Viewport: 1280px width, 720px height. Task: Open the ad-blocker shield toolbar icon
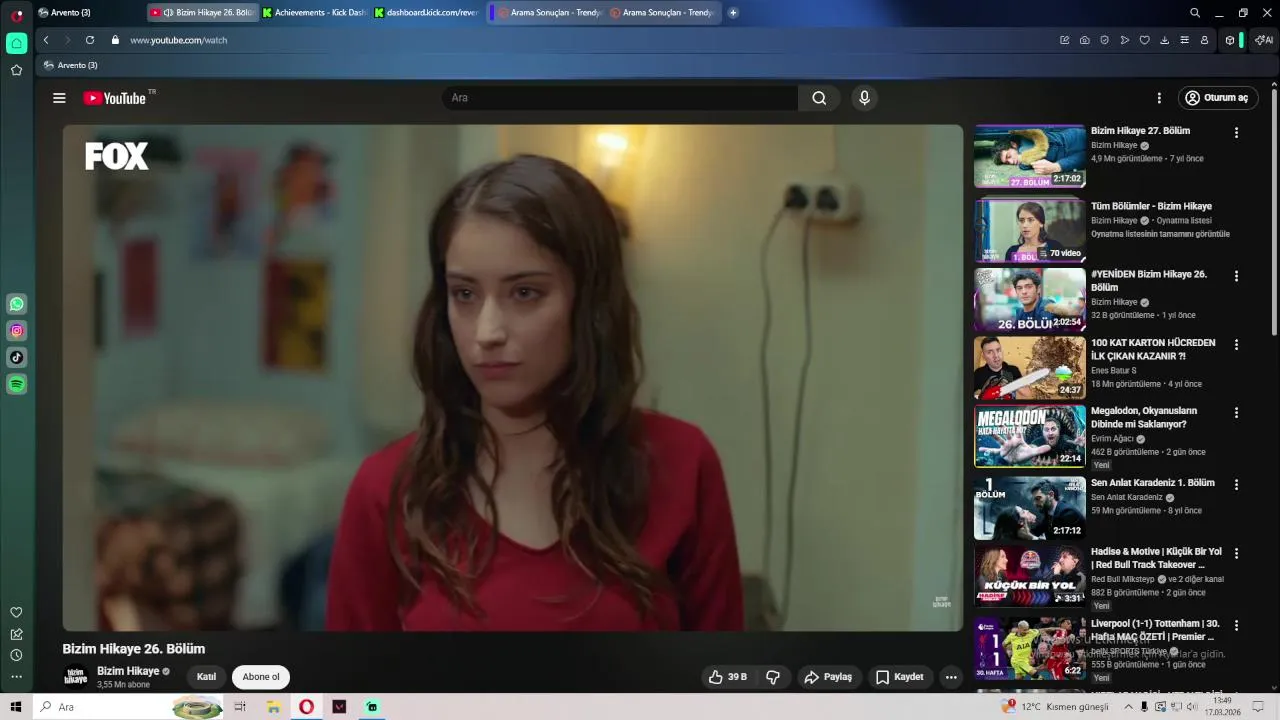[x=1105, y=40]
